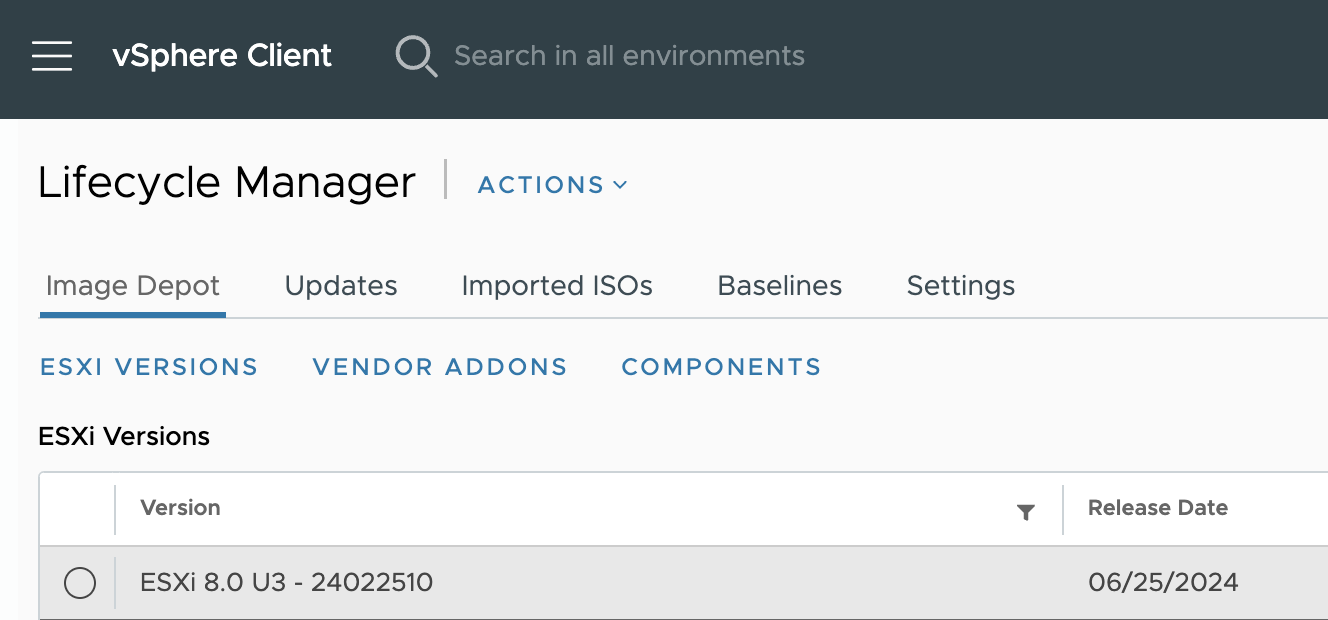The width and height of the screenshot is (1328, 620).
Task: Open the Actions dropdown menu
Action: coord(541,185)
